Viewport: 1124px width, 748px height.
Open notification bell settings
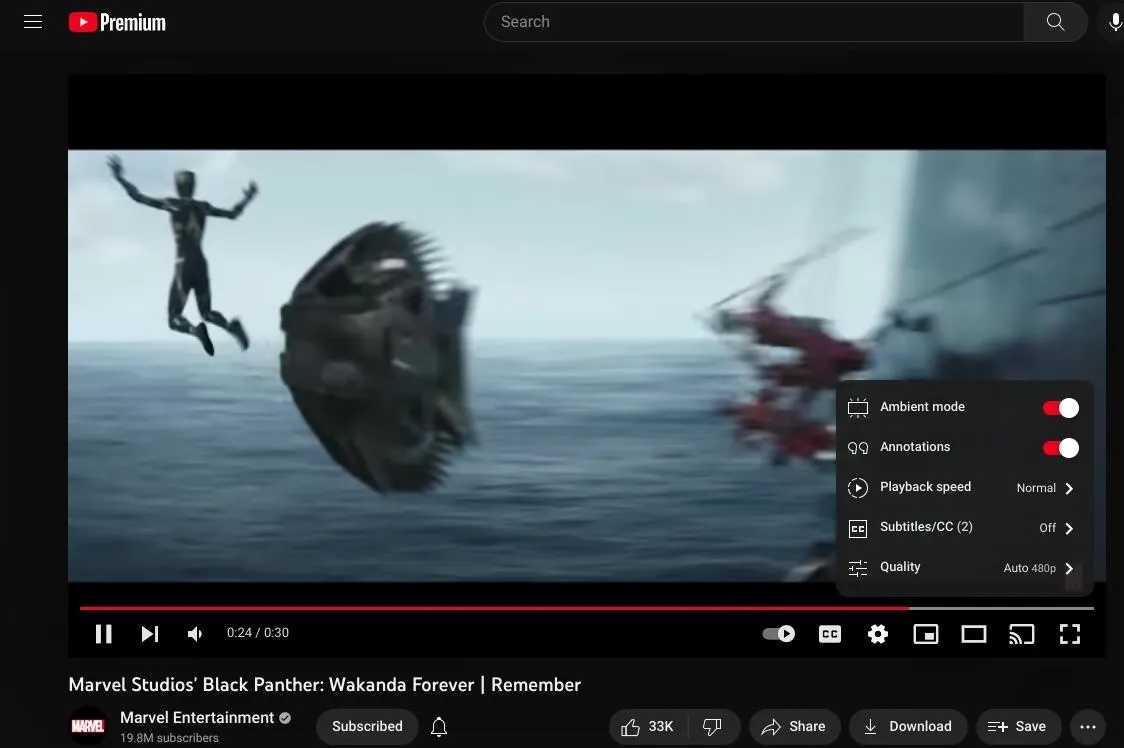click(x=439, y=727)
